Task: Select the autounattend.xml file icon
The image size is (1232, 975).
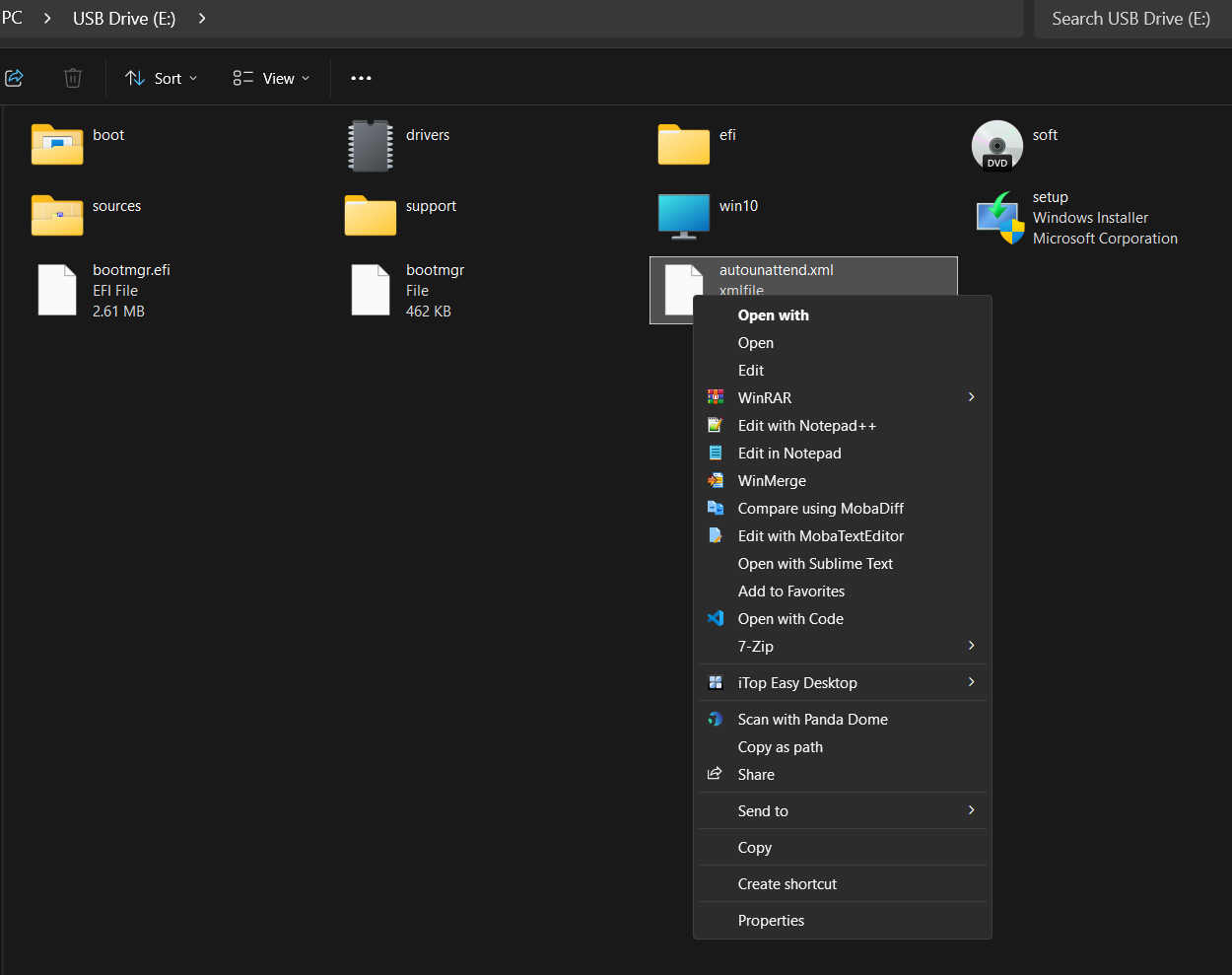Action: tap(680, 288)
